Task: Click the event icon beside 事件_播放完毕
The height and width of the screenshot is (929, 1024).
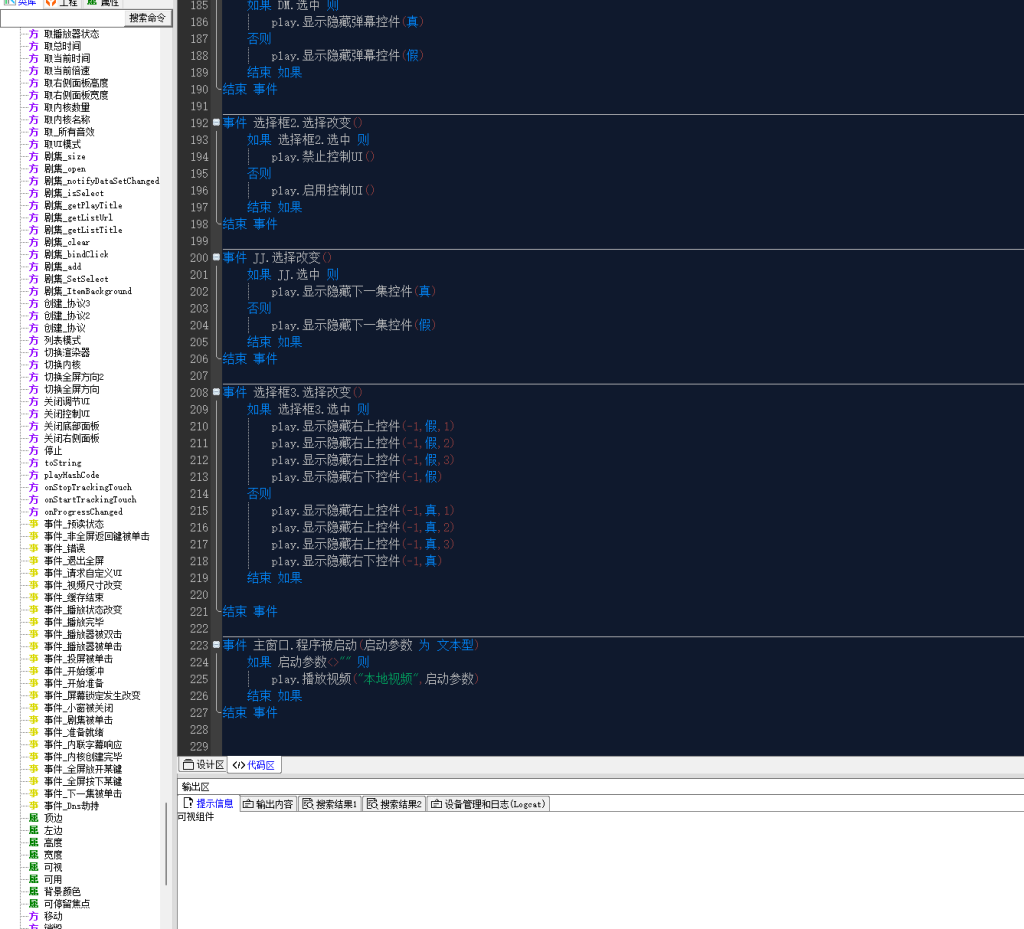Action: (x=33, y=622)
